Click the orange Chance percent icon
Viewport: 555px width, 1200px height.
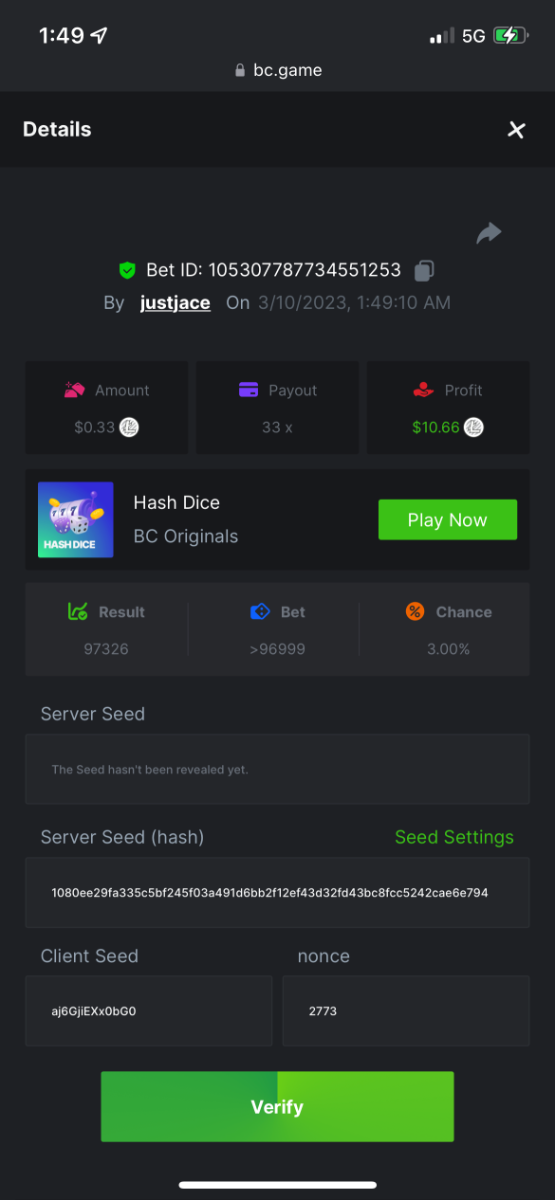pyautogui.click(x=415, y=612)
